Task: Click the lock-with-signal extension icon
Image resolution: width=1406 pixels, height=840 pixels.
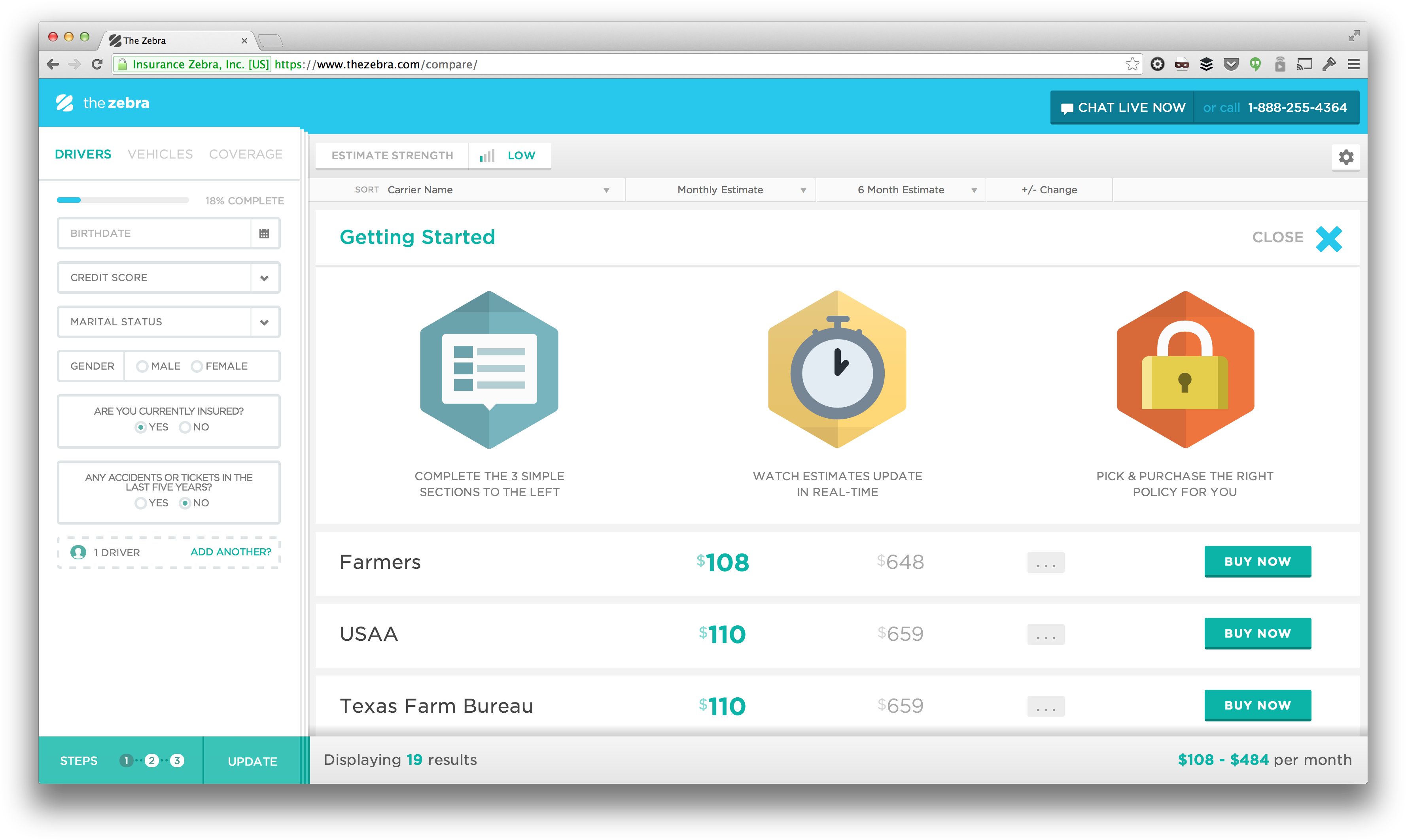Action: click(1280, 64)
